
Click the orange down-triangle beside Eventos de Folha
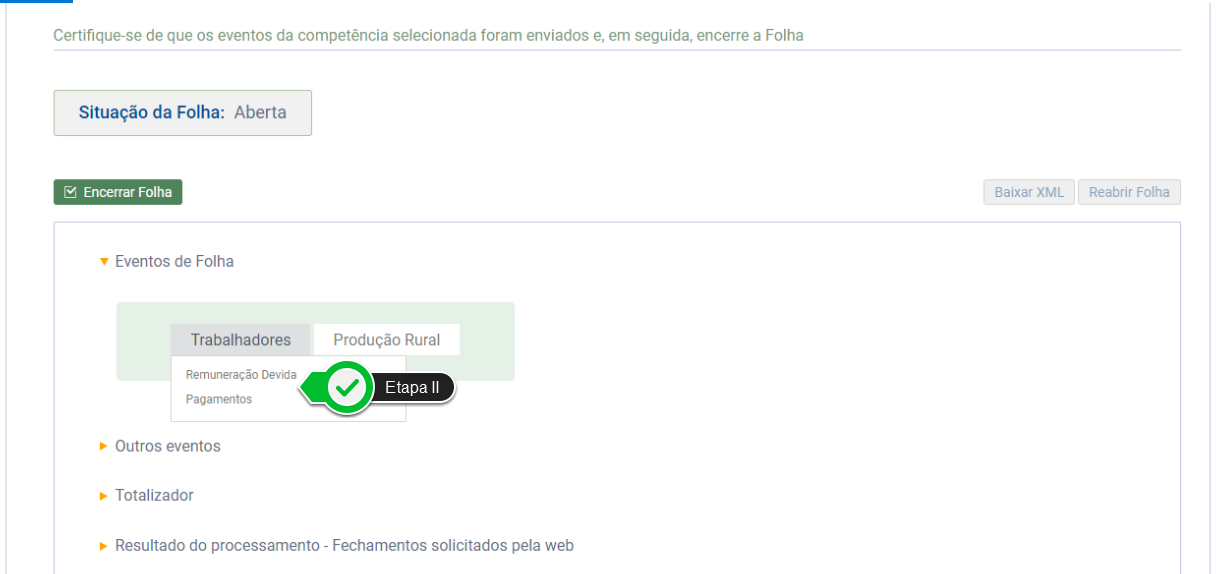(x=104, y=262)
